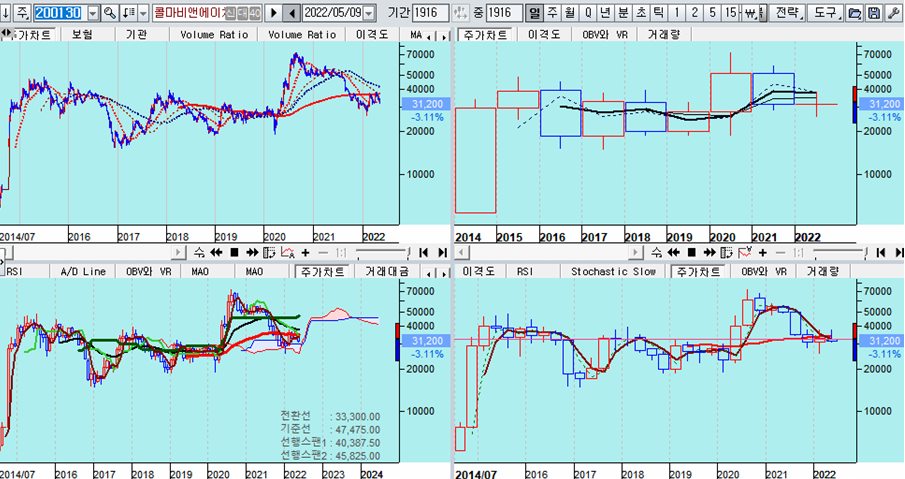Click the play forward arrow next to stock name

(273, 13)
